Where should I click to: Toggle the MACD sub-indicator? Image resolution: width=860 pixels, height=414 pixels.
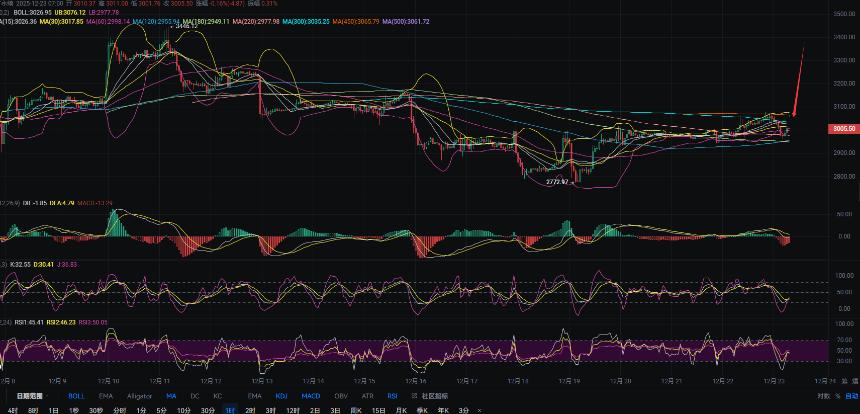pyautogui.click(x=311, y=396)
